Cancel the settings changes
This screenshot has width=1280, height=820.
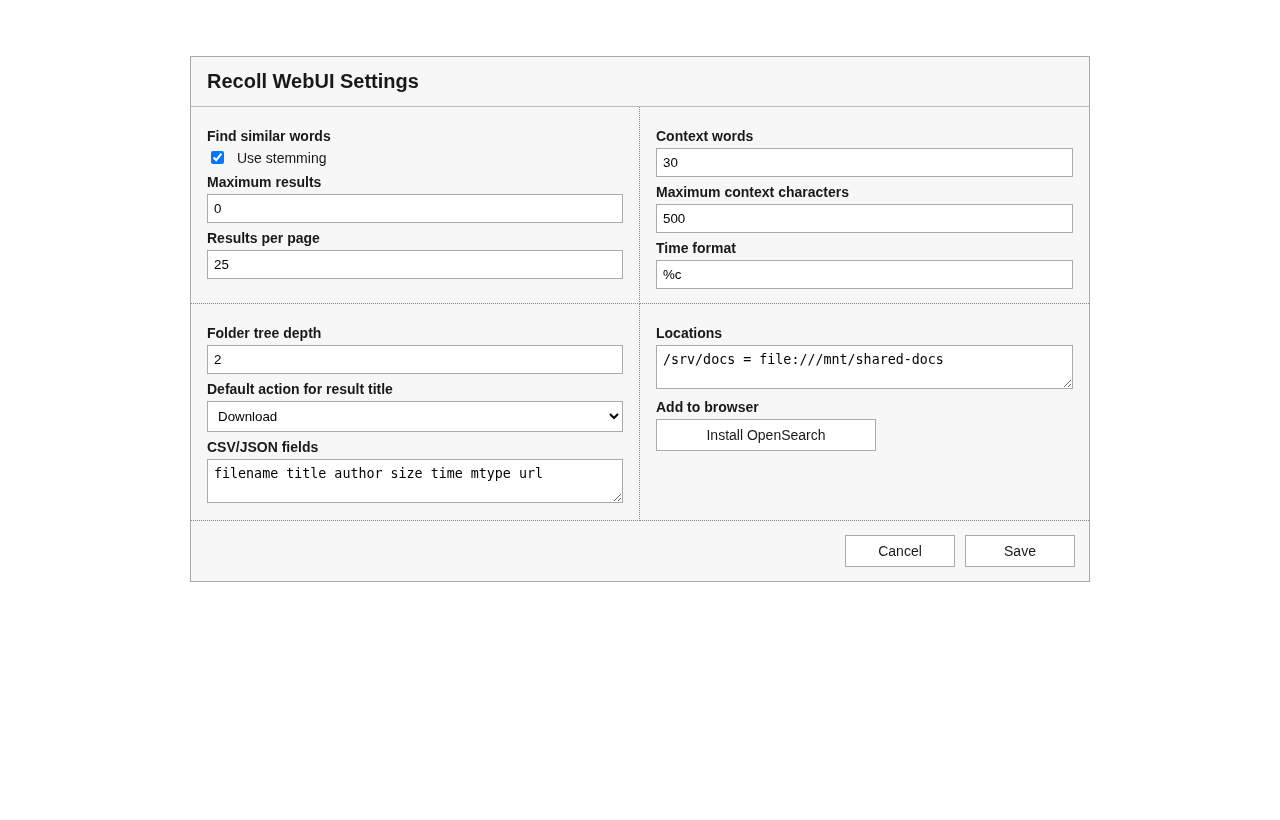pos(900,551)
